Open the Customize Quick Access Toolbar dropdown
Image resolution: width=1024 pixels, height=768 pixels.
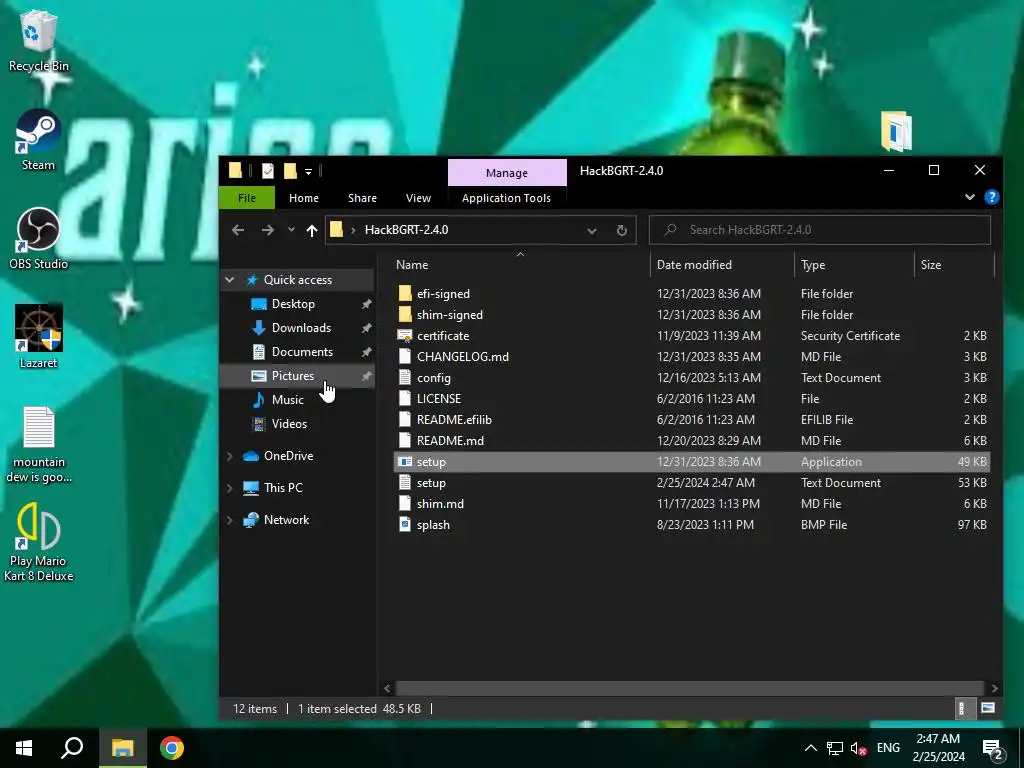click(x=308, y=172)
